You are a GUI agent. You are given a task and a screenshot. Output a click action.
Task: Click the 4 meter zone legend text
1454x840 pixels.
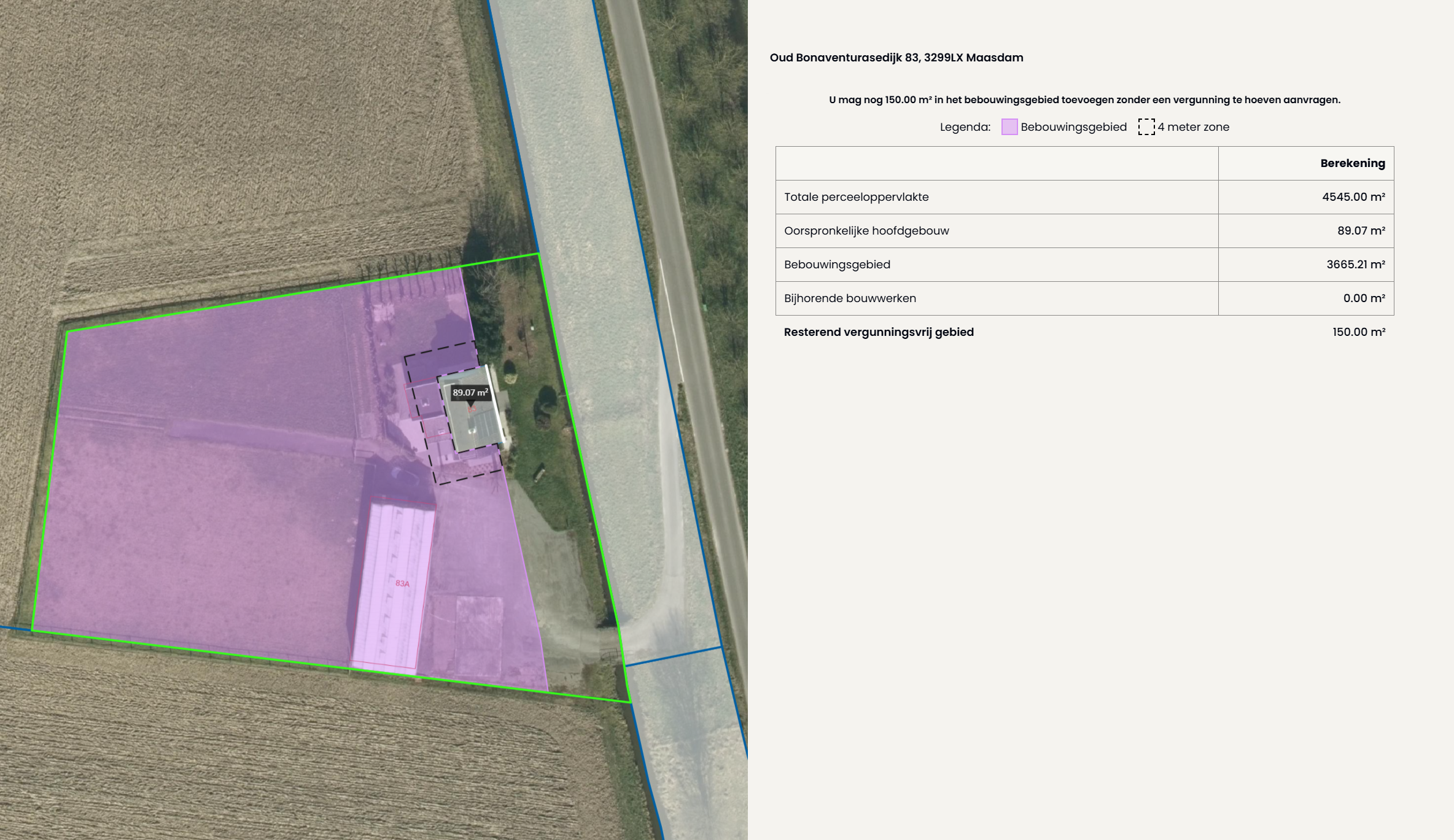click(1193, 127)
